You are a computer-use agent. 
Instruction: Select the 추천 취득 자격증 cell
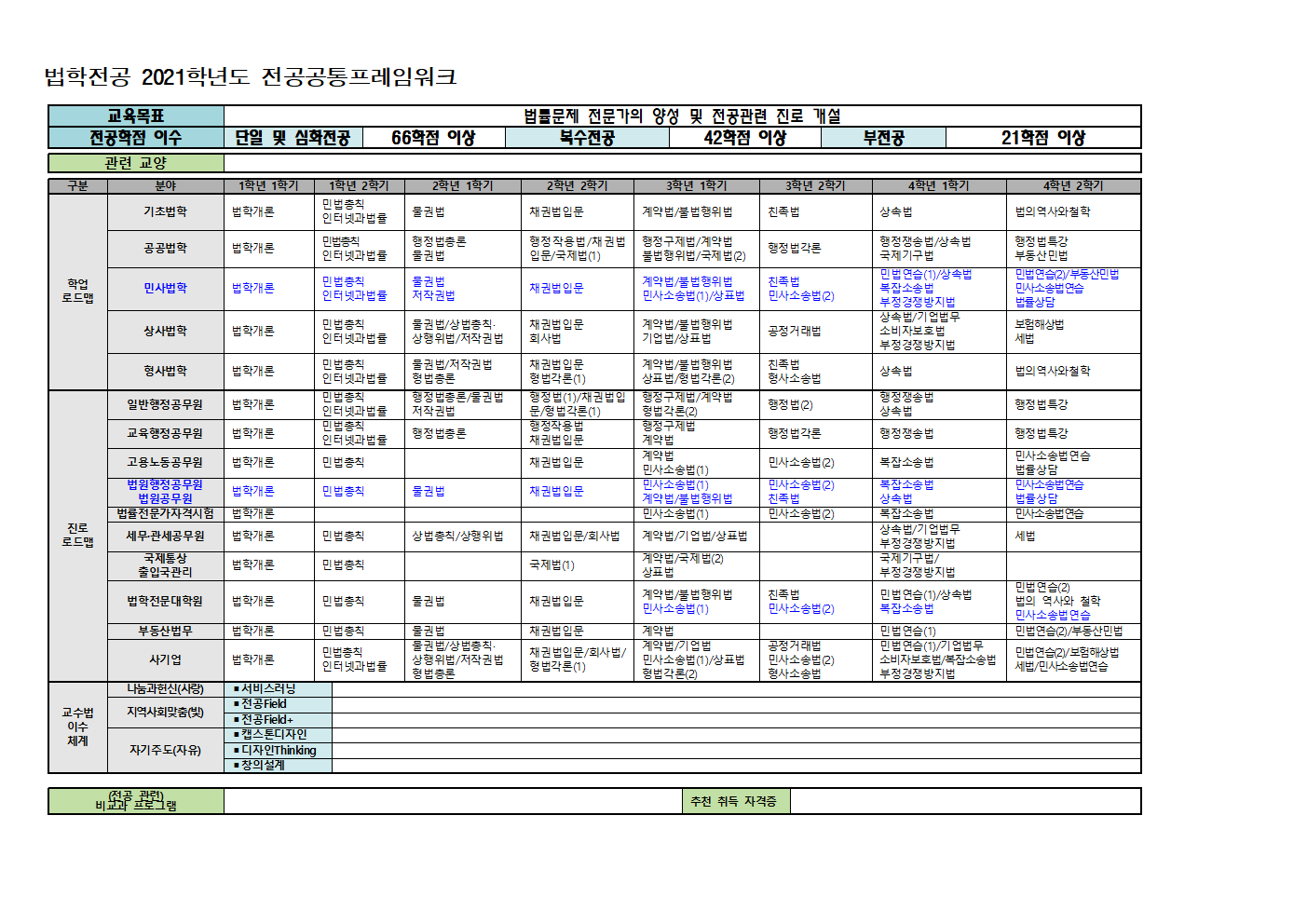click(x=734, y=801)
